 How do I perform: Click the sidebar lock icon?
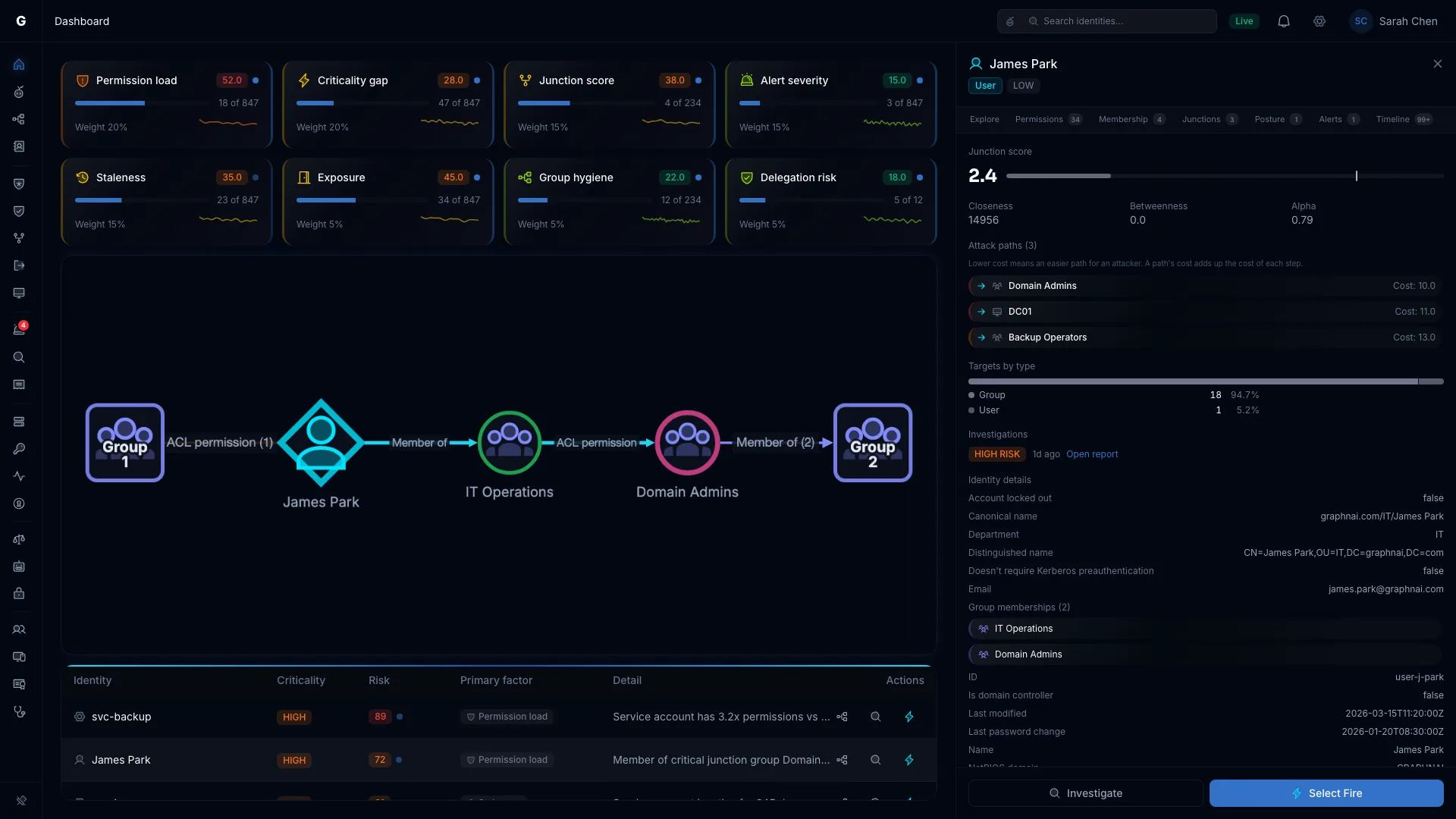(x=19, y=594)
